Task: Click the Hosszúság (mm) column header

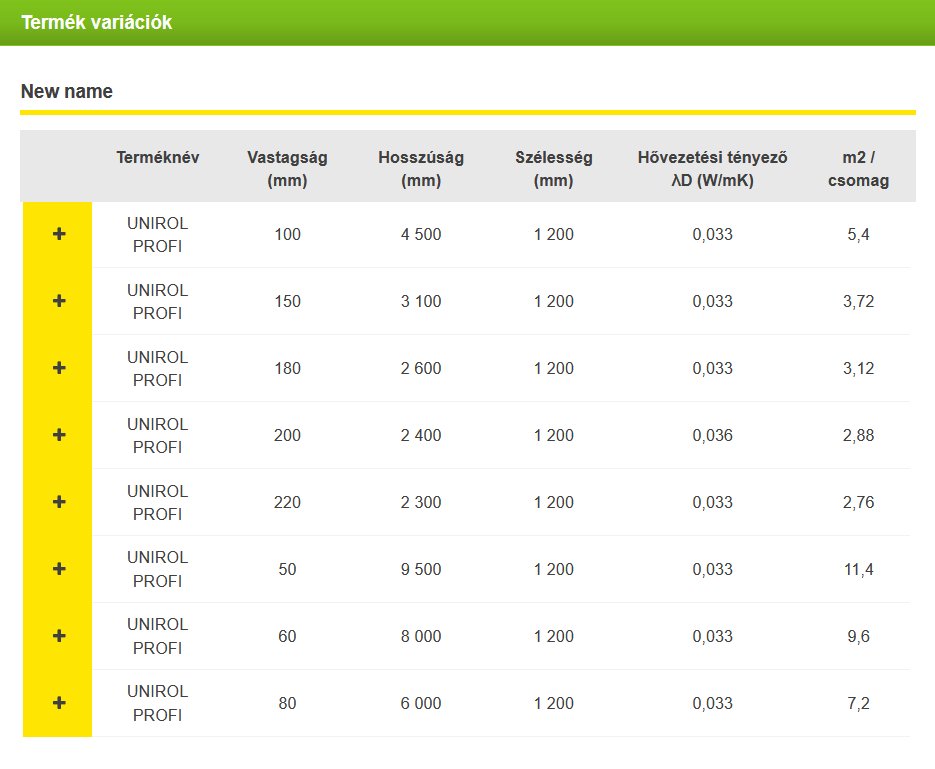Action: pyautogui.click(x=421, y=169)
